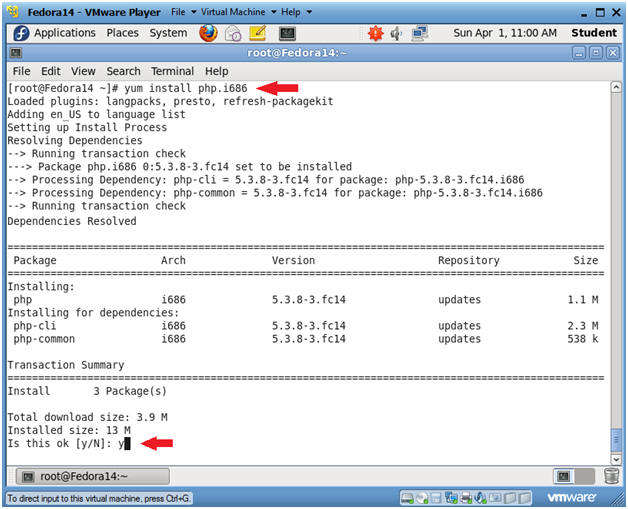The image size is (628, 509).
Task: Switch to the first workspace in switcher
Action: click(x=564, y=476)
